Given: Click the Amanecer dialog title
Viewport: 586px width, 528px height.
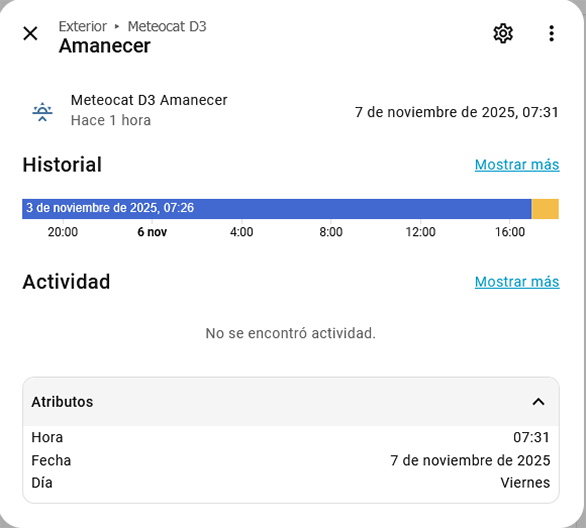Looking at the screenshot, I should [x=105, y=46].
